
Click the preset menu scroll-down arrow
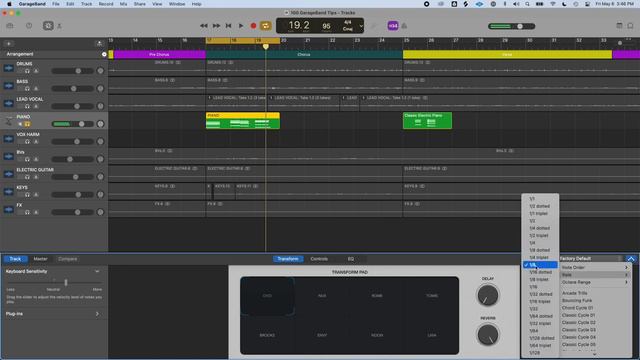pos(594,353)
